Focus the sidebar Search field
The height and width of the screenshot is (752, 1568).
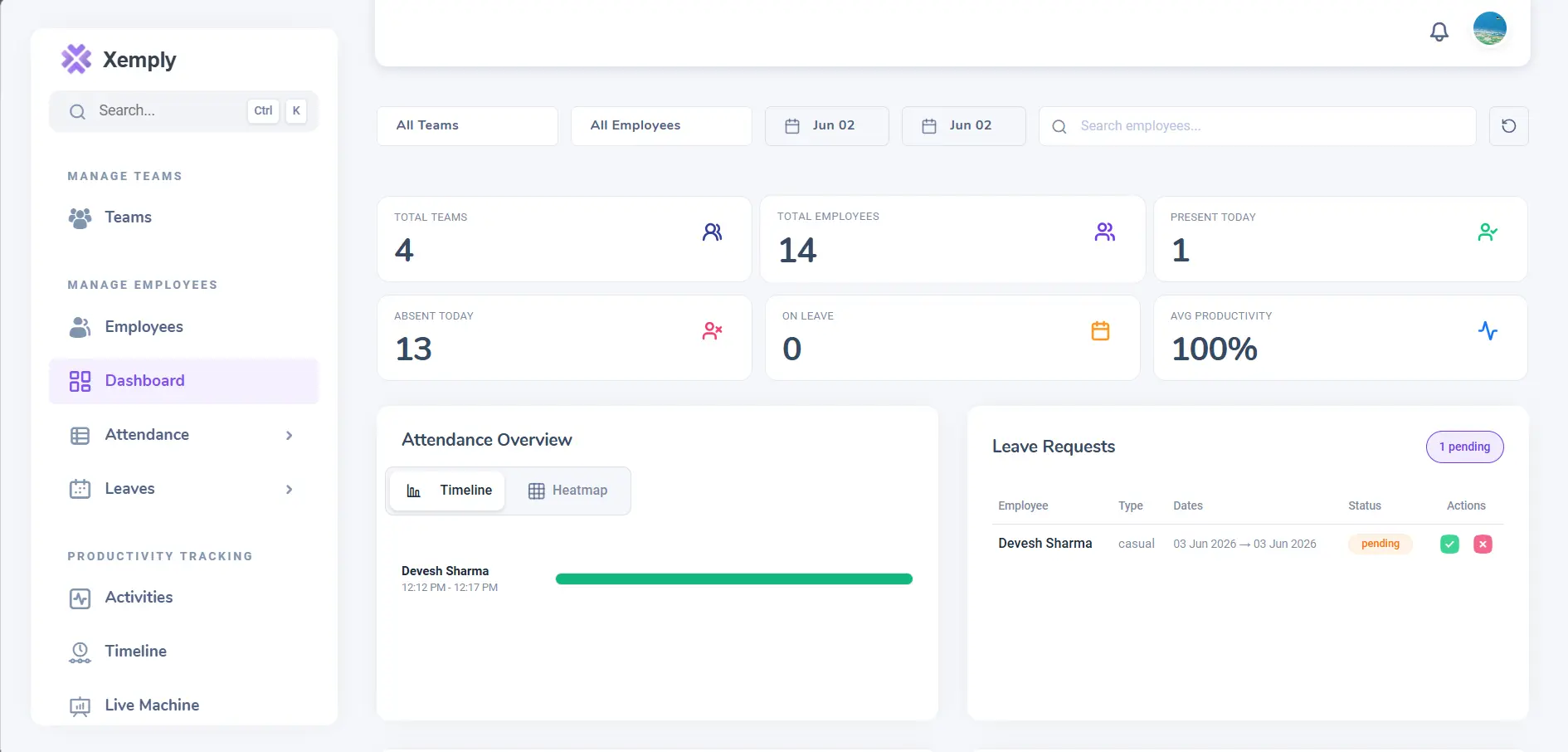coord(183,111)
